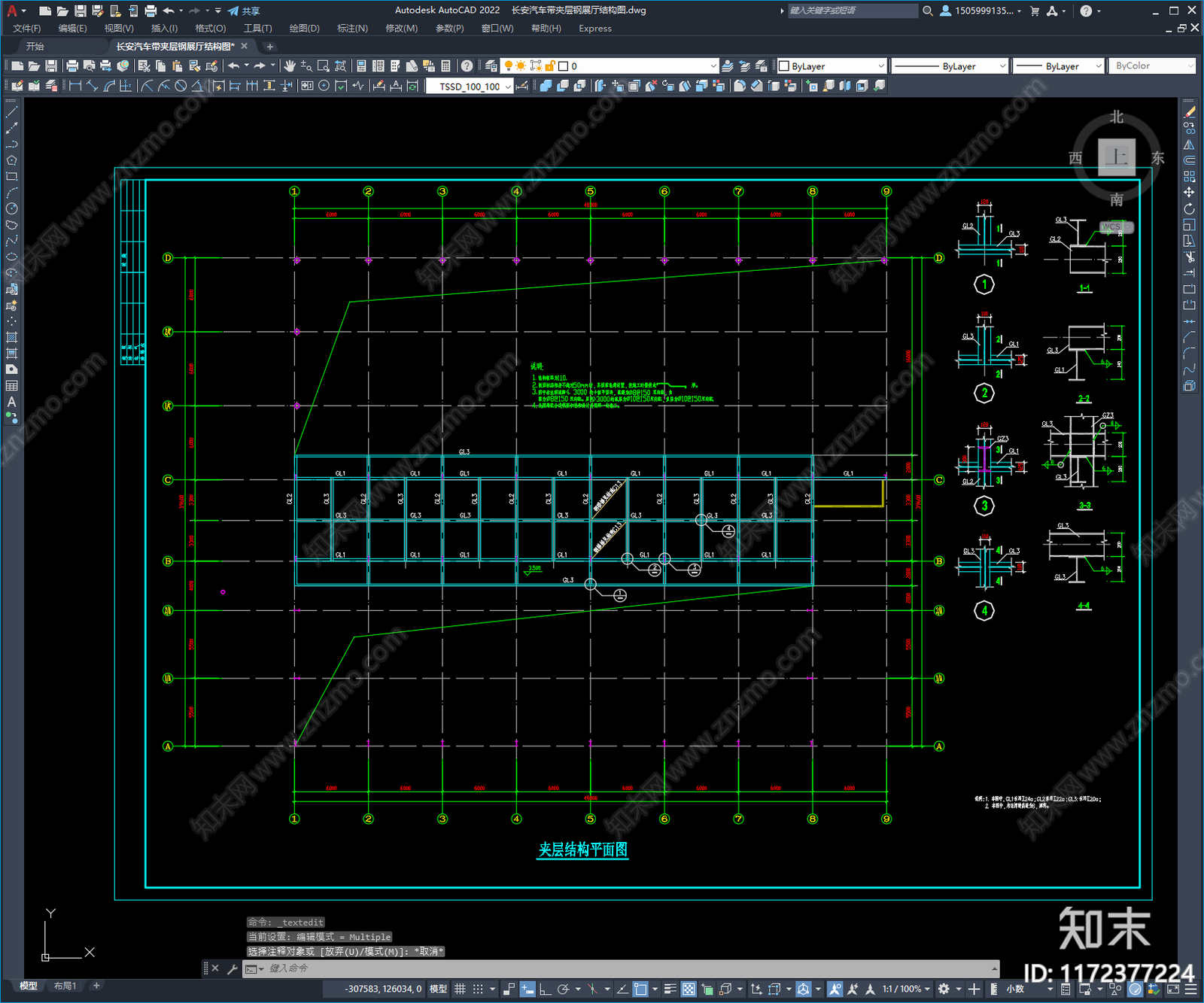The width and height of the screenshot is (1204, 1003).
Task: Open the Plot print icon in standard toolbar
Action: pos(72,66)
